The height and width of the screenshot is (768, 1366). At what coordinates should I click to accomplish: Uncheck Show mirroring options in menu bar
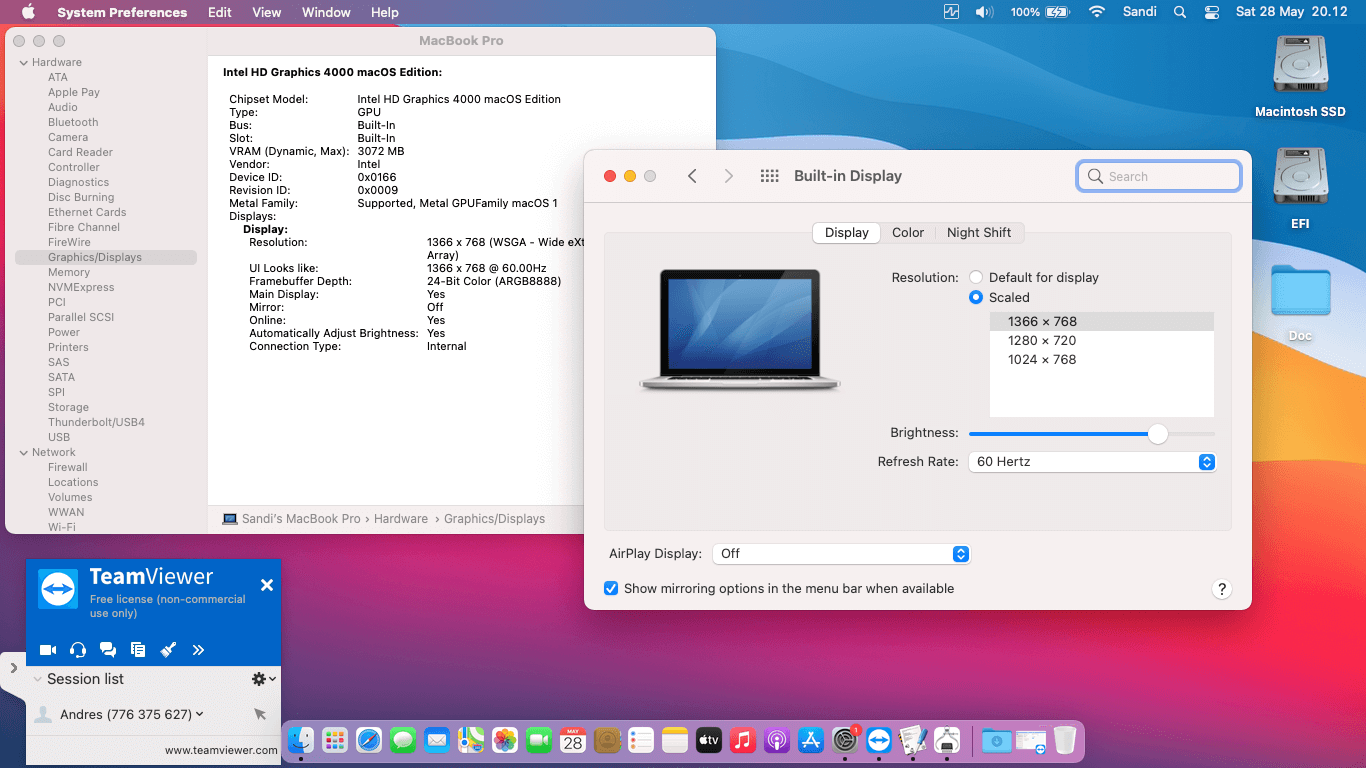tap(611, 589)
